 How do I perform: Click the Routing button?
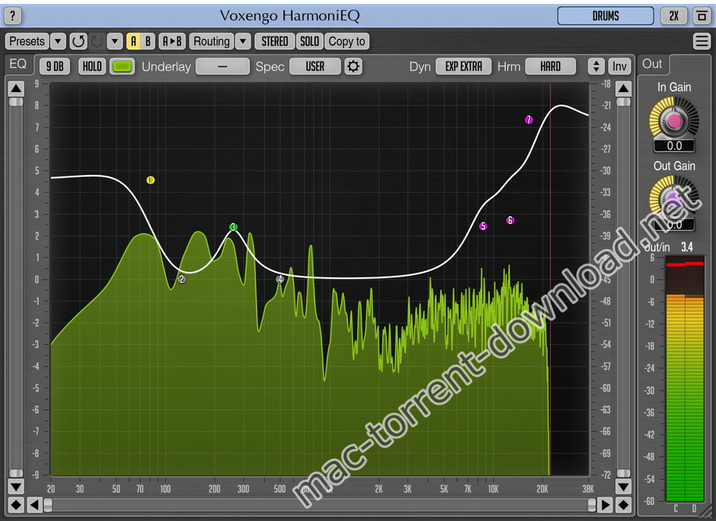(x=211, y=42)
